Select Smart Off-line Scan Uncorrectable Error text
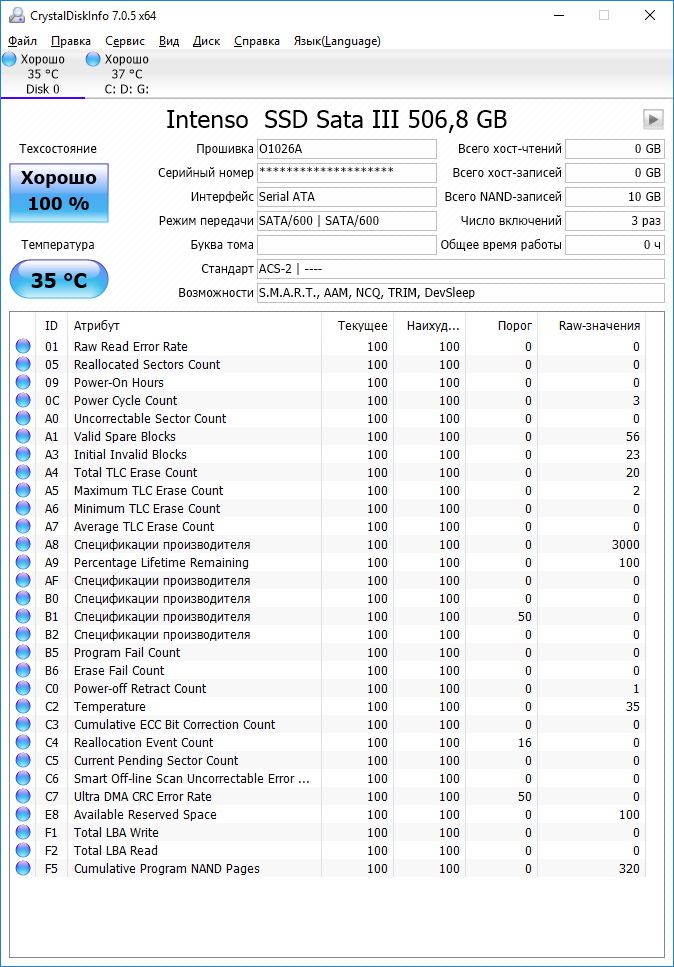The height and width of the screenshot is (967, 674). [191, 778]
